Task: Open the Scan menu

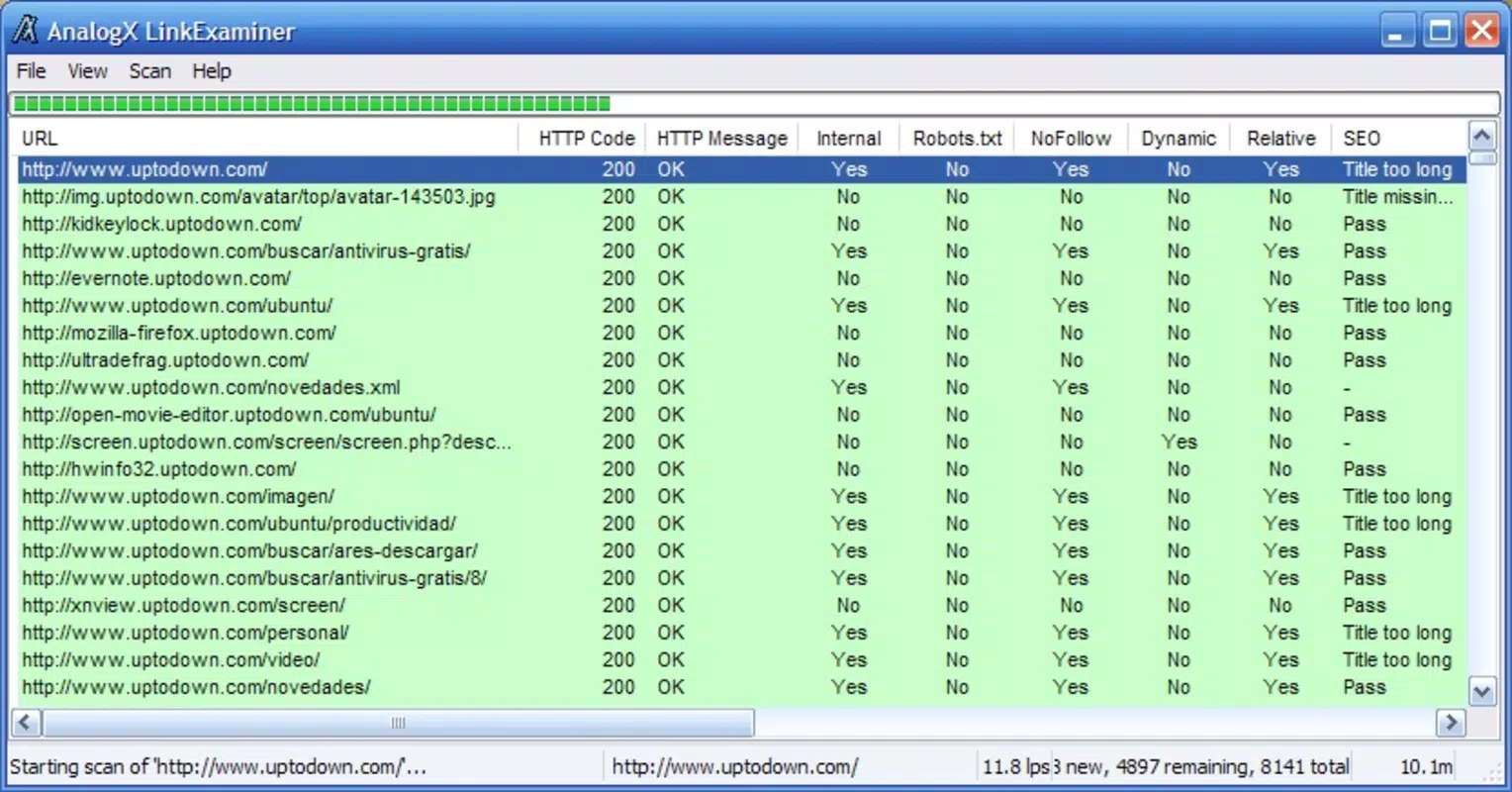Action: pyautogui.click(x=149, y=71)
